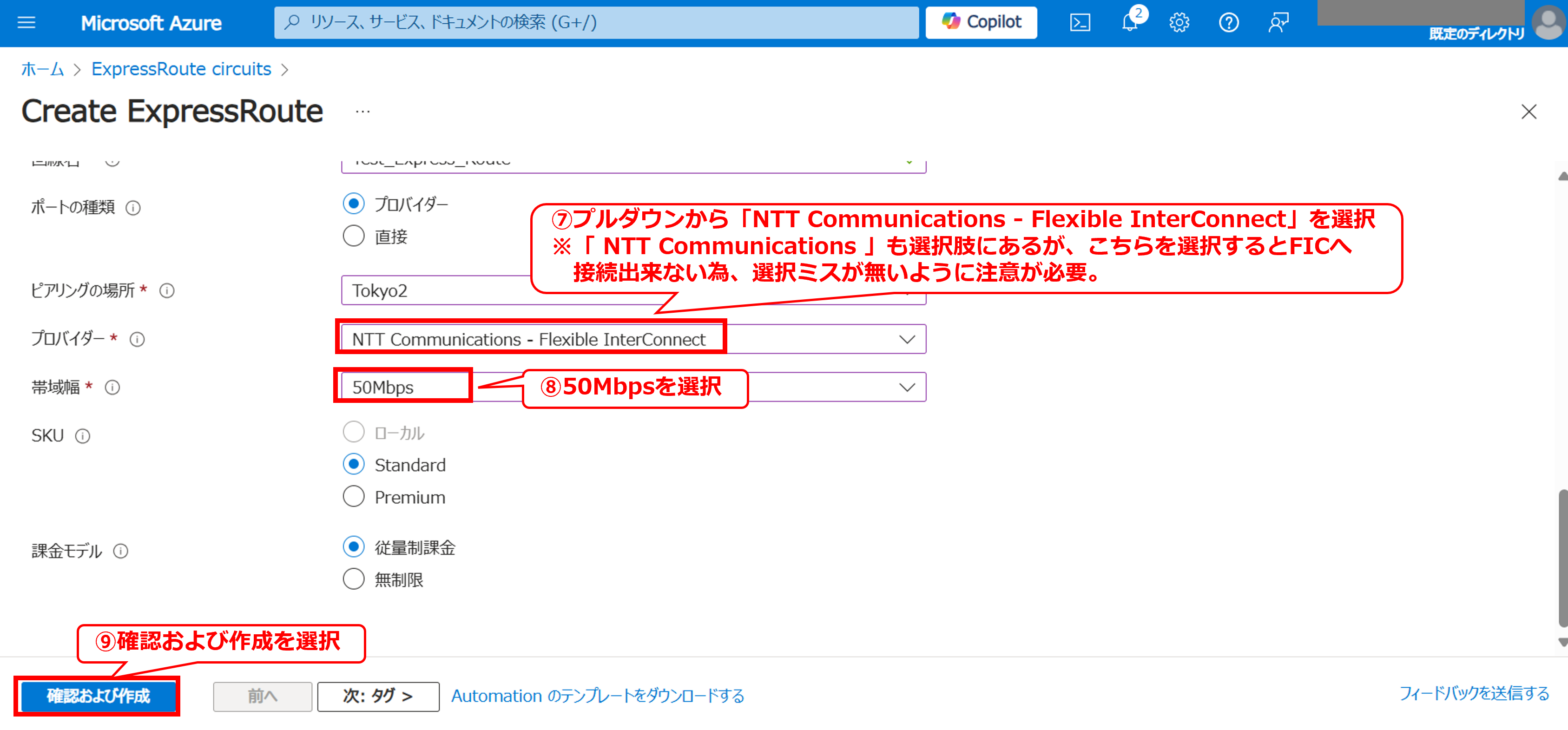Click フィードバックを送信する link
The image size is (1568, 730).
(x=1474, y=693)
